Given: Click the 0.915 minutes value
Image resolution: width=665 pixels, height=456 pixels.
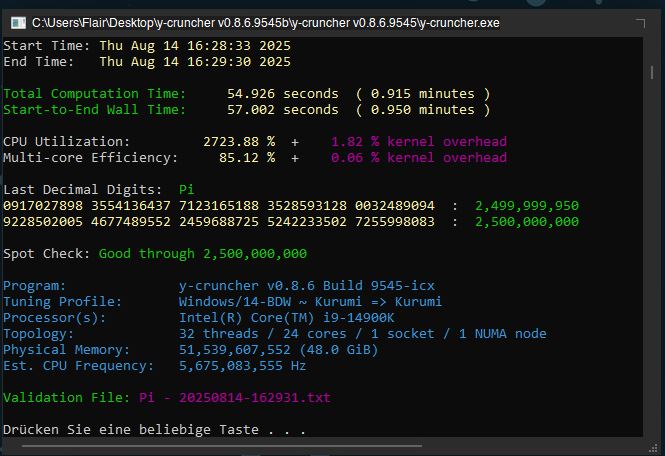Looking at the screenshot, I should click(422, 94).
